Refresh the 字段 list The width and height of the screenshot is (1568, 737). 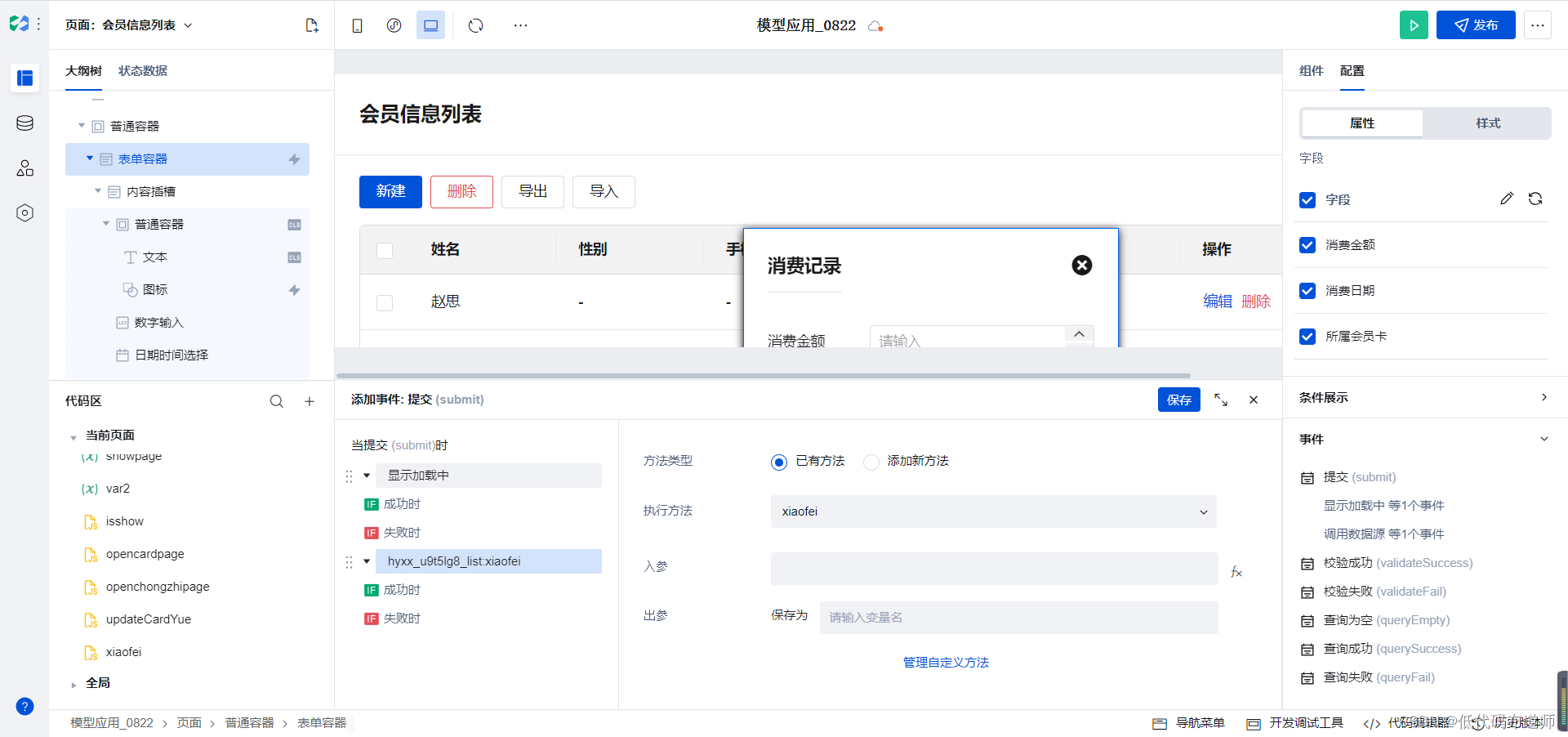click(x=1535, y=199)
